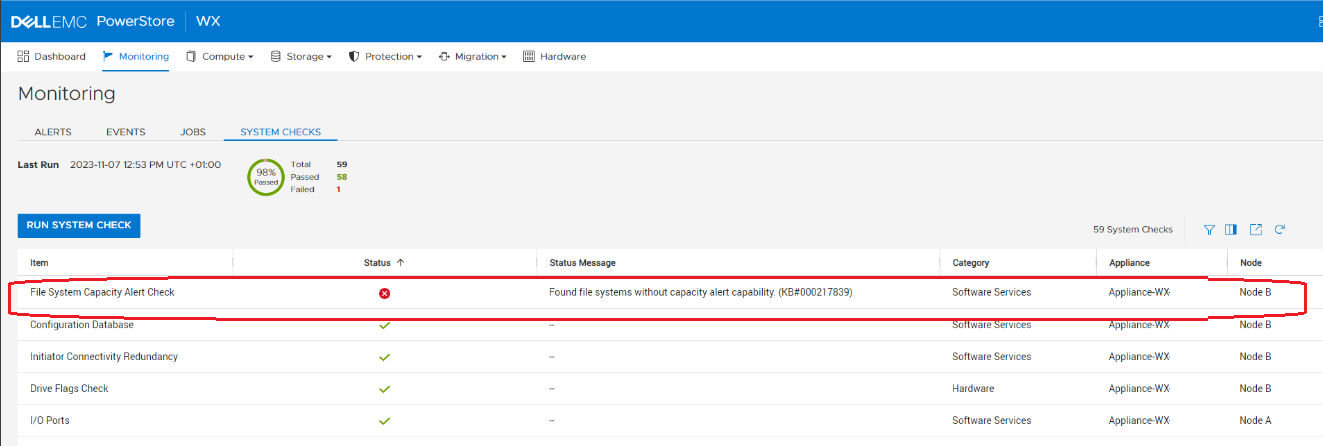1323x446 pixels.
Task: Click the Configuration Database passed checkmark
Action: pos(384,325)
